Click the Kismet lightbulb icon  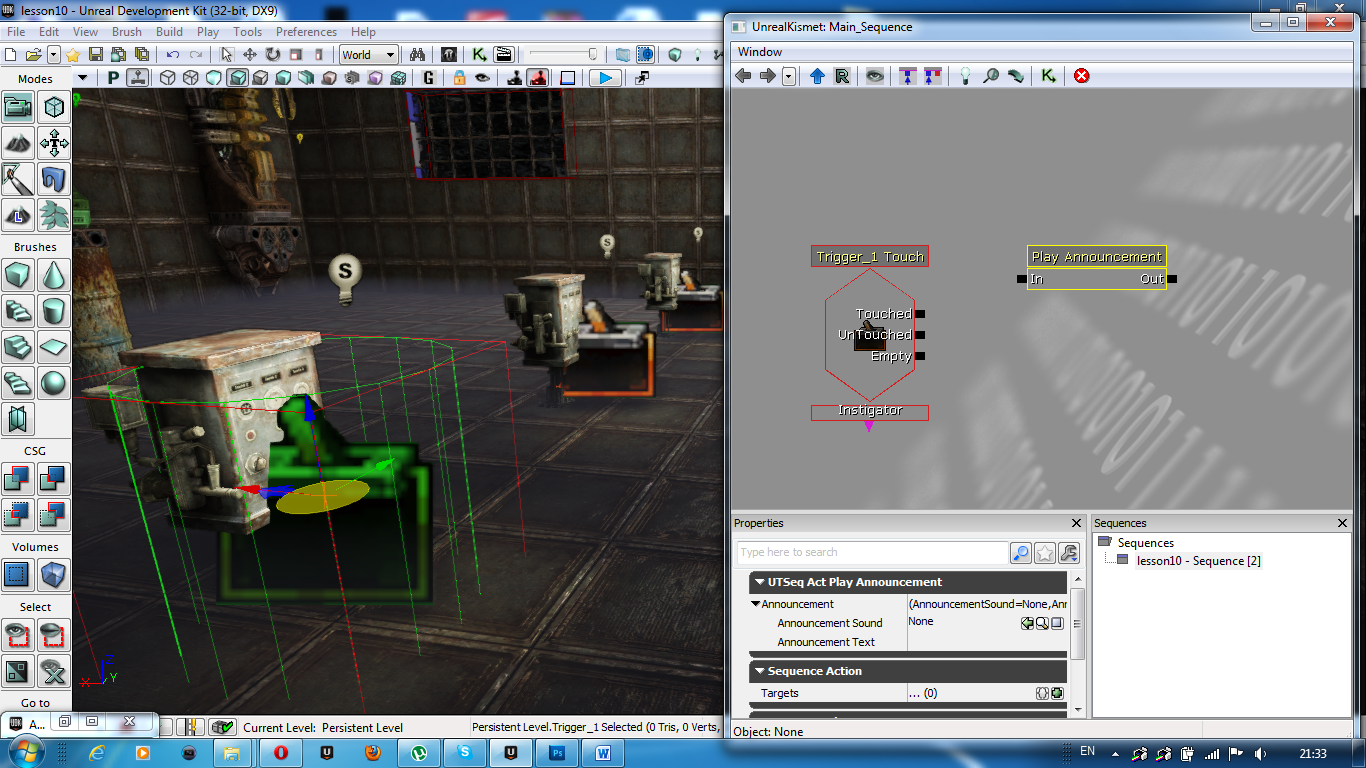tap(965, 76)
